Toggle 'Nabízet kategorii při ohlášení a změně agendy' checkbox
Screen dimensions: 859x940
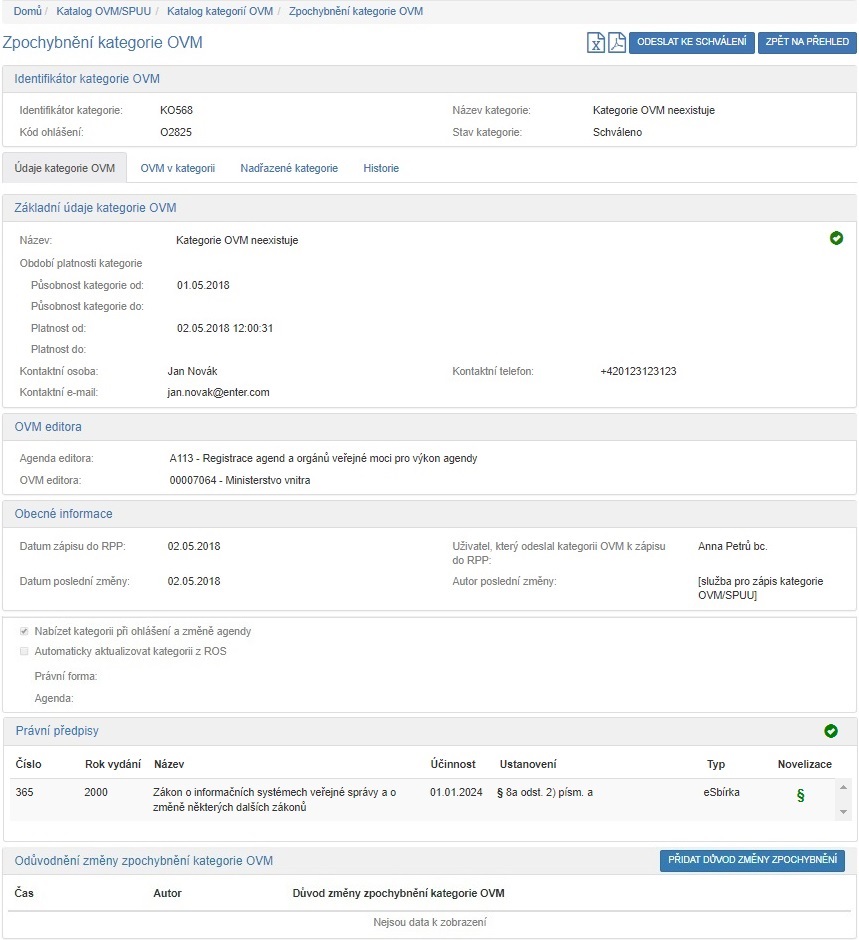click(24, 631)
